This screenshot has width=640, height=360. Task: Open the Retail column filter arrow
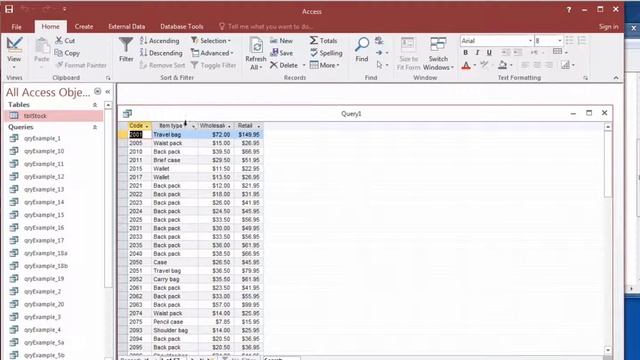click(x=258, y=126)
